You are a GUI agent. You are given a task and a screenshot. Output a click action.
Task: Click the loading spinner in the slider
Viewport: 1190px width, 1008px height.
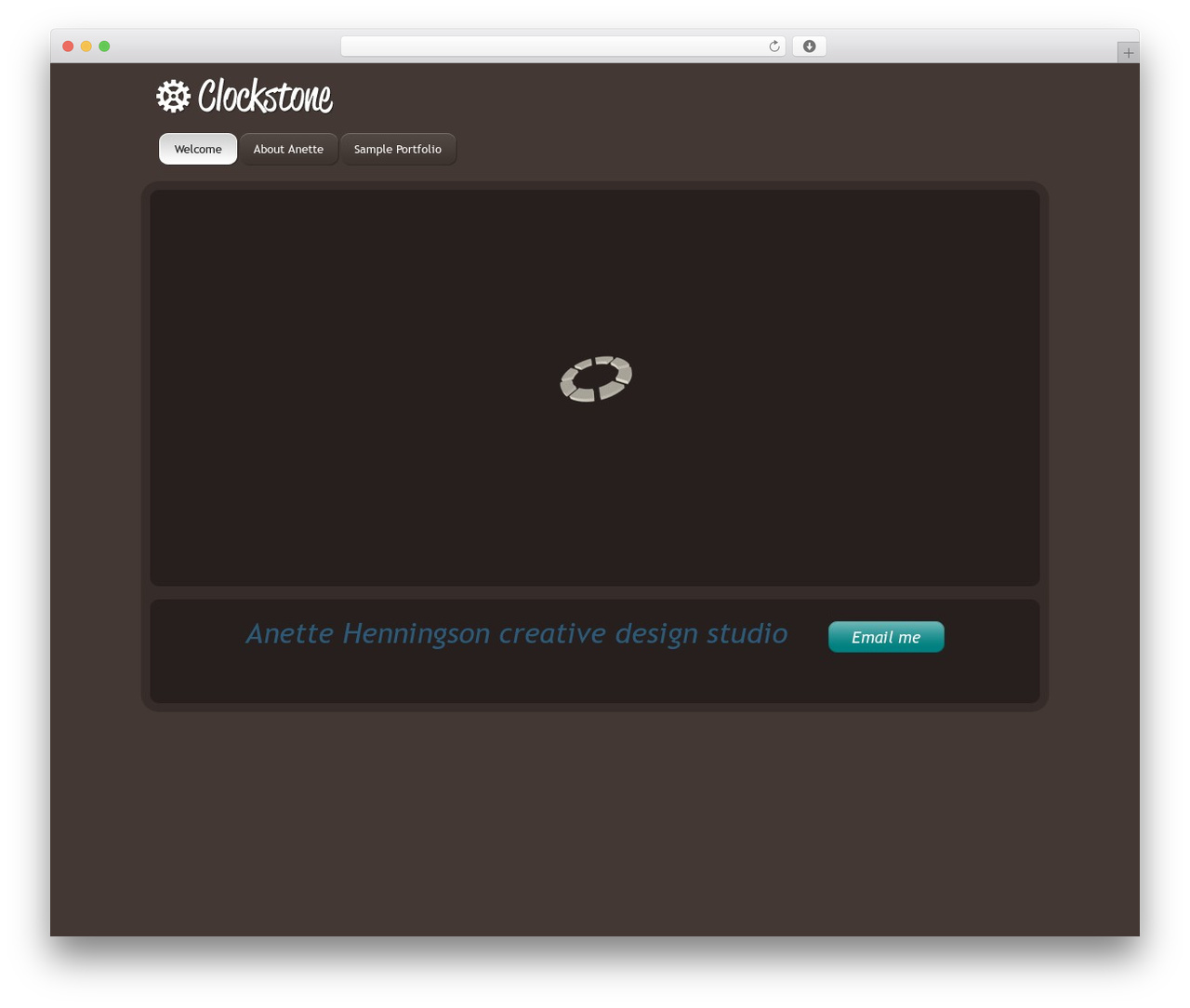click(x=596, y=378)
